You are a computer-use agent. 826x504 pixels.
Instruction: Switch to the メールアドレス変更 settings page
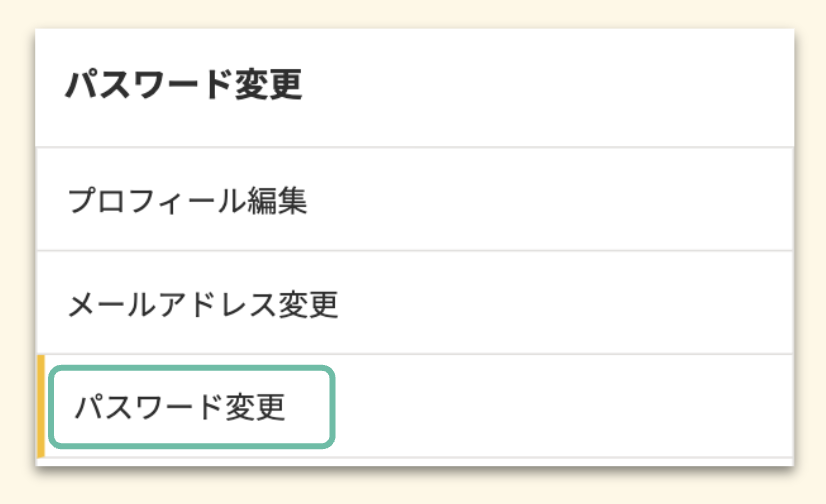coord(203,303)
